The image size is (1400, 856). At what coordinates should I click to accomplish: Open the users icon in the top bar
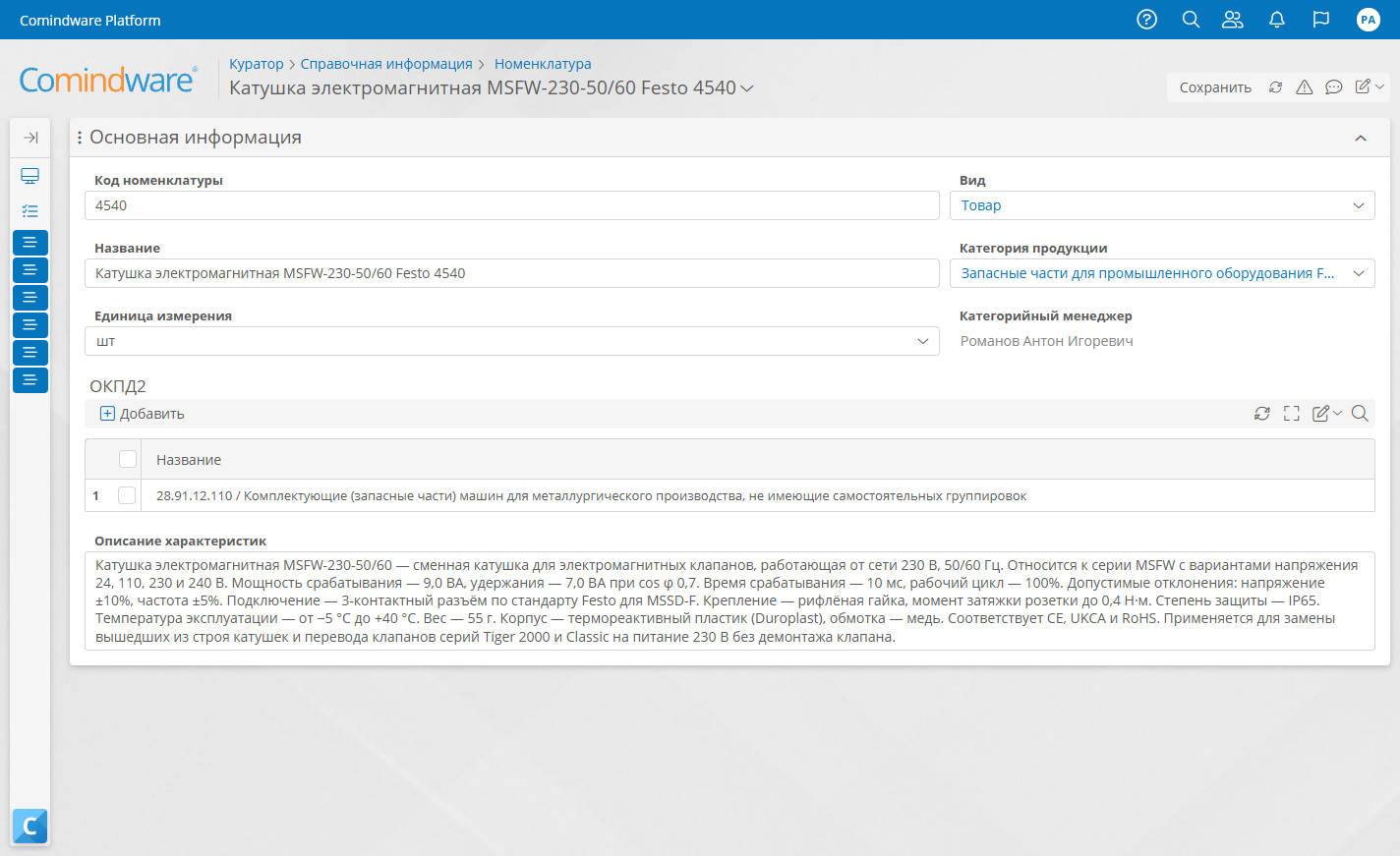pos(1233,20)
